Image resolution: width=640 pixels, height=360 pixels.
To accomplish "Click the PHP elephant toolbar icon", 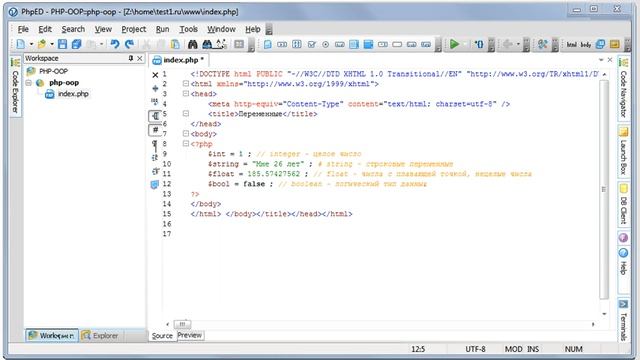I will (600, 44).
